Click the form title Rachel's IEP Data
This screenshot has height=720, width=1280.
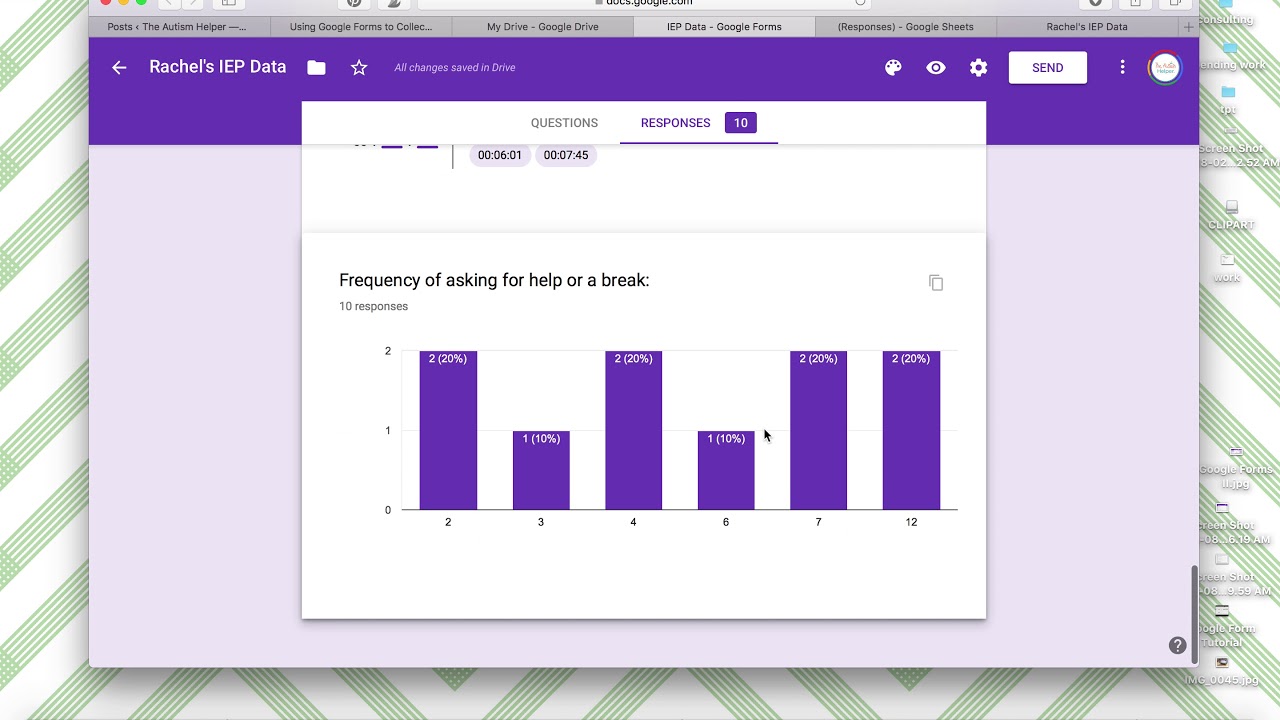[x=218, y=67]
